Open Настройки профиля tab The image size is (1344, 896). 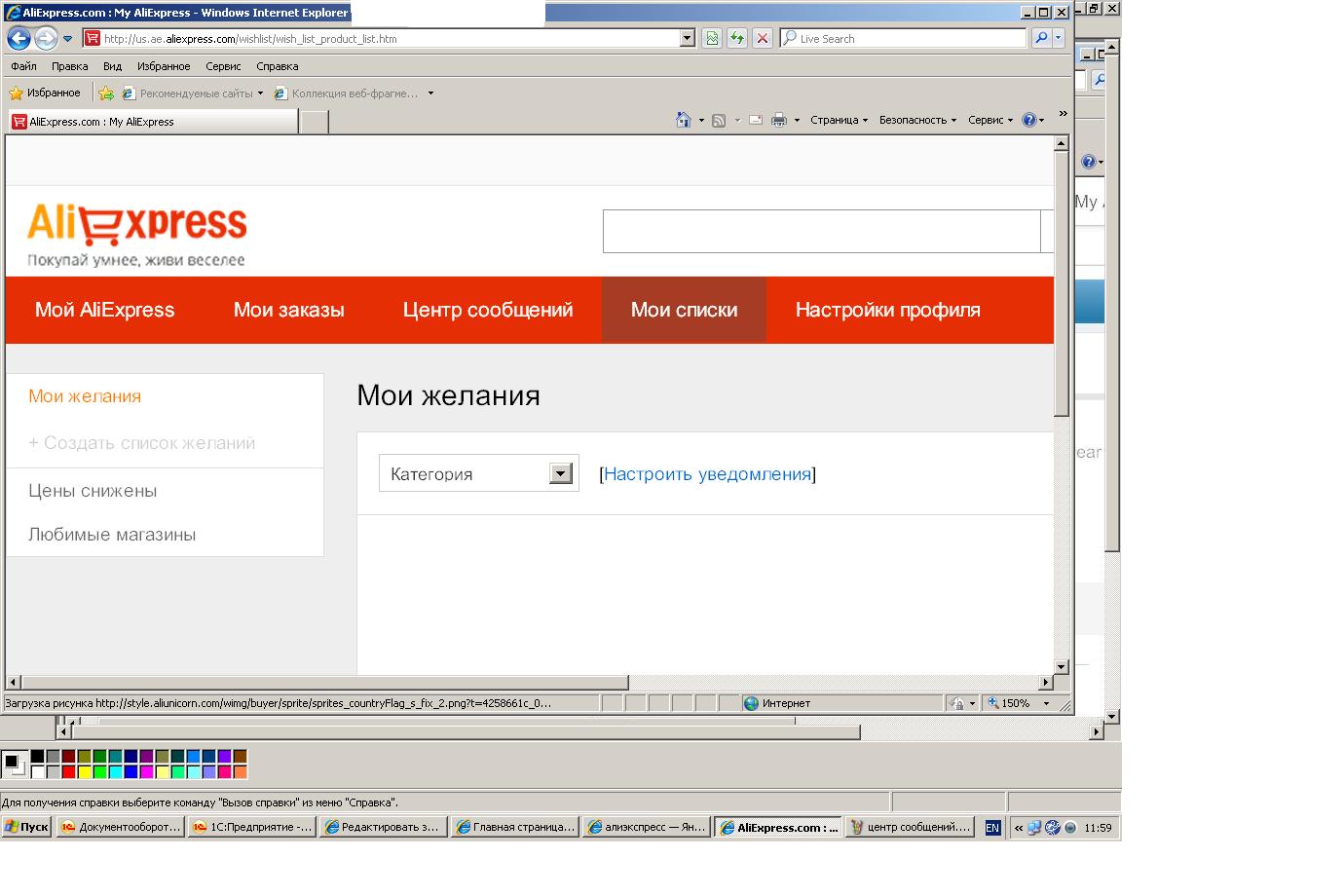888,310
